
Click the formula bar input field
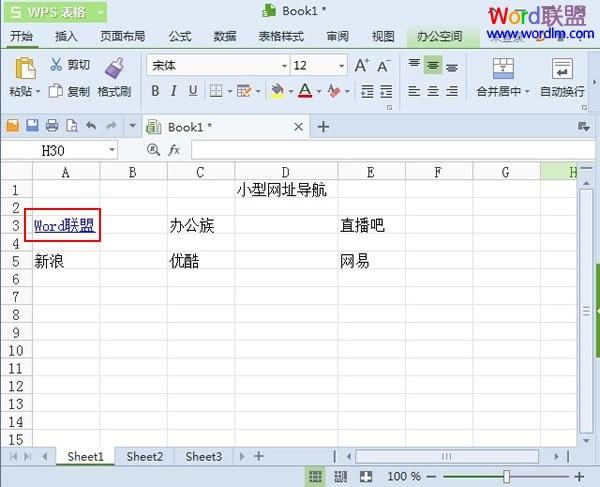click(x=393, y=150)
